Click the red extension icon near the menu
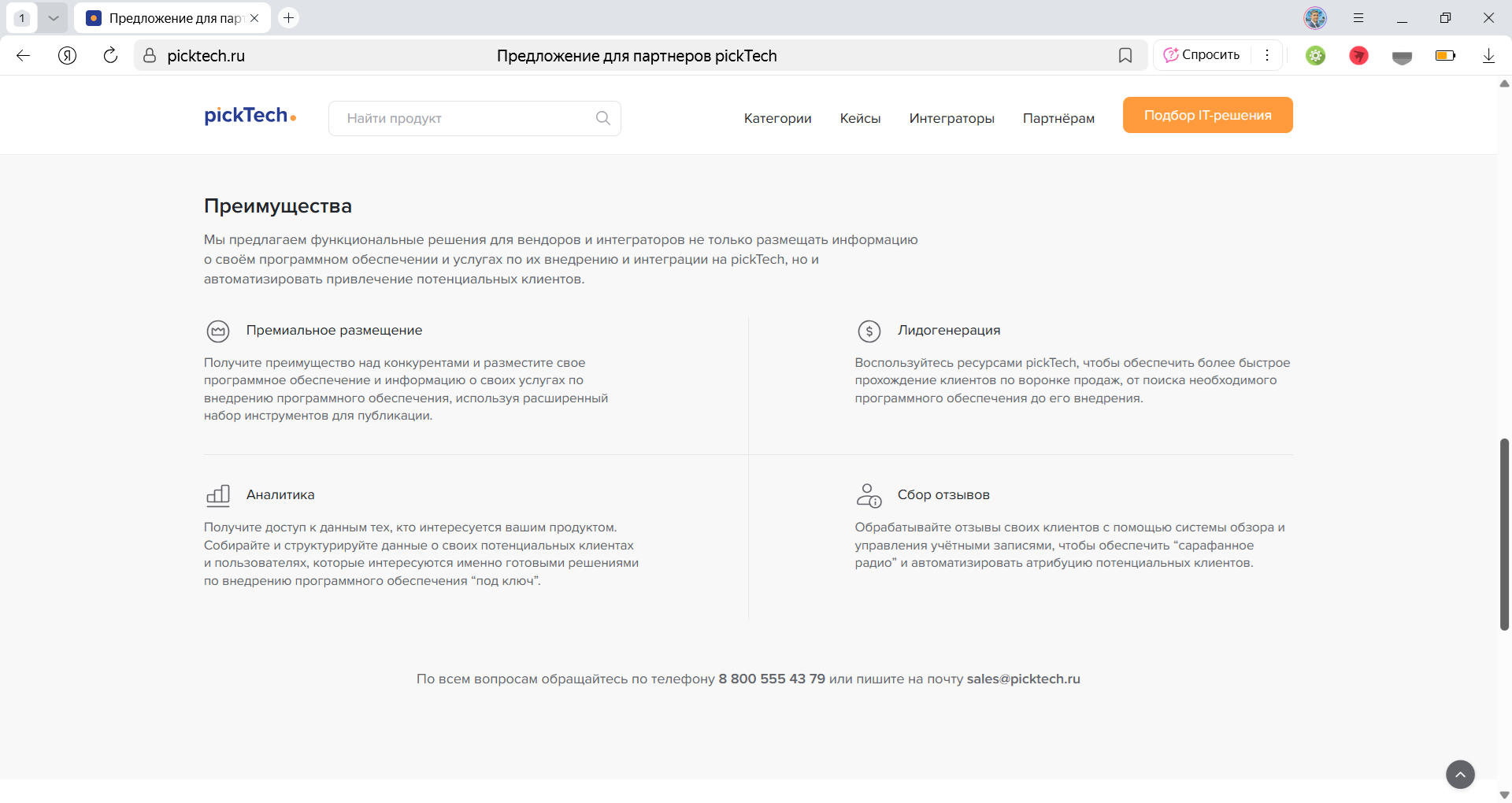Screen dimensions: 1512x803 [1358, 55]
